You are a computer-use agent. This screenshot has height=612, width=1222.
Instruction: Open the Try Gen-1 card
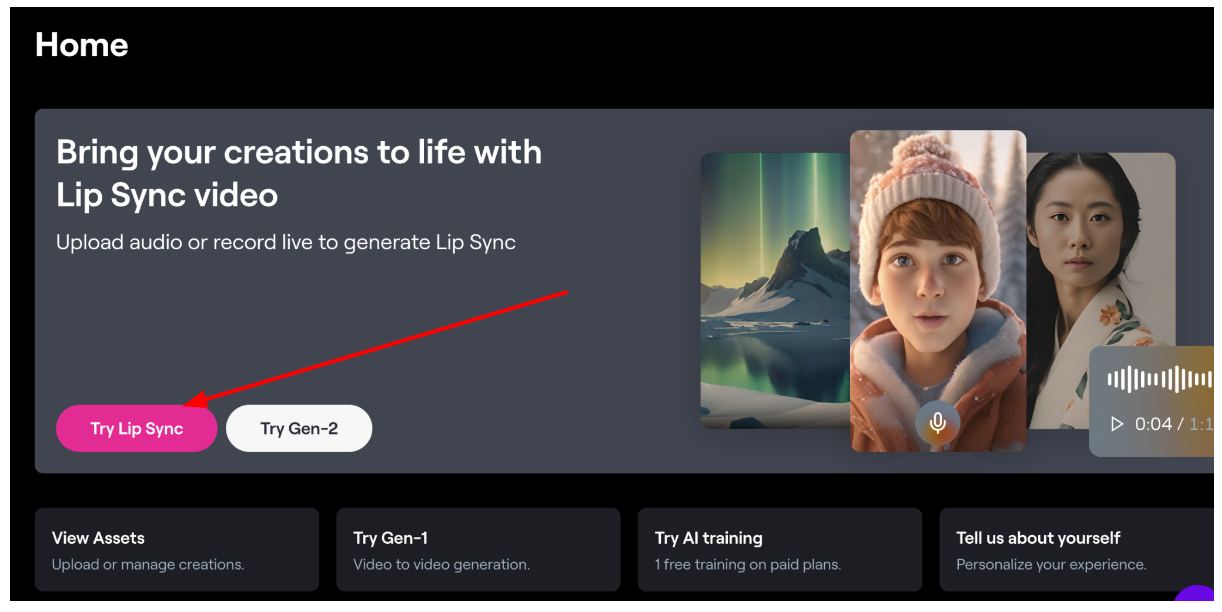point(478,549)
